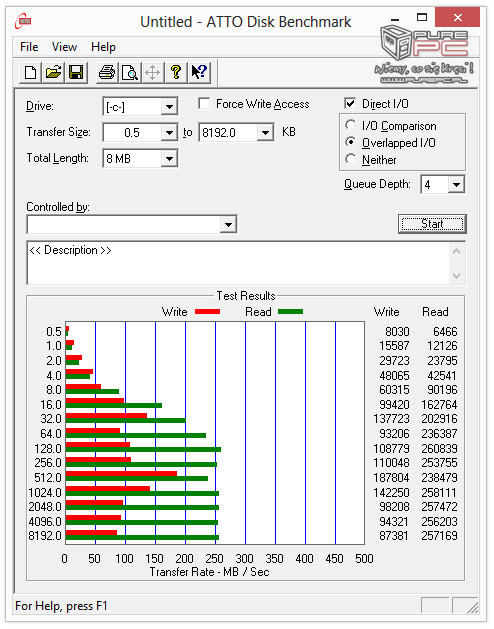The width and height of the screenshot is (494, 629).
Task: Click the green read bar for 128.0
Action: pyautogui.click(x=143, y=449)
